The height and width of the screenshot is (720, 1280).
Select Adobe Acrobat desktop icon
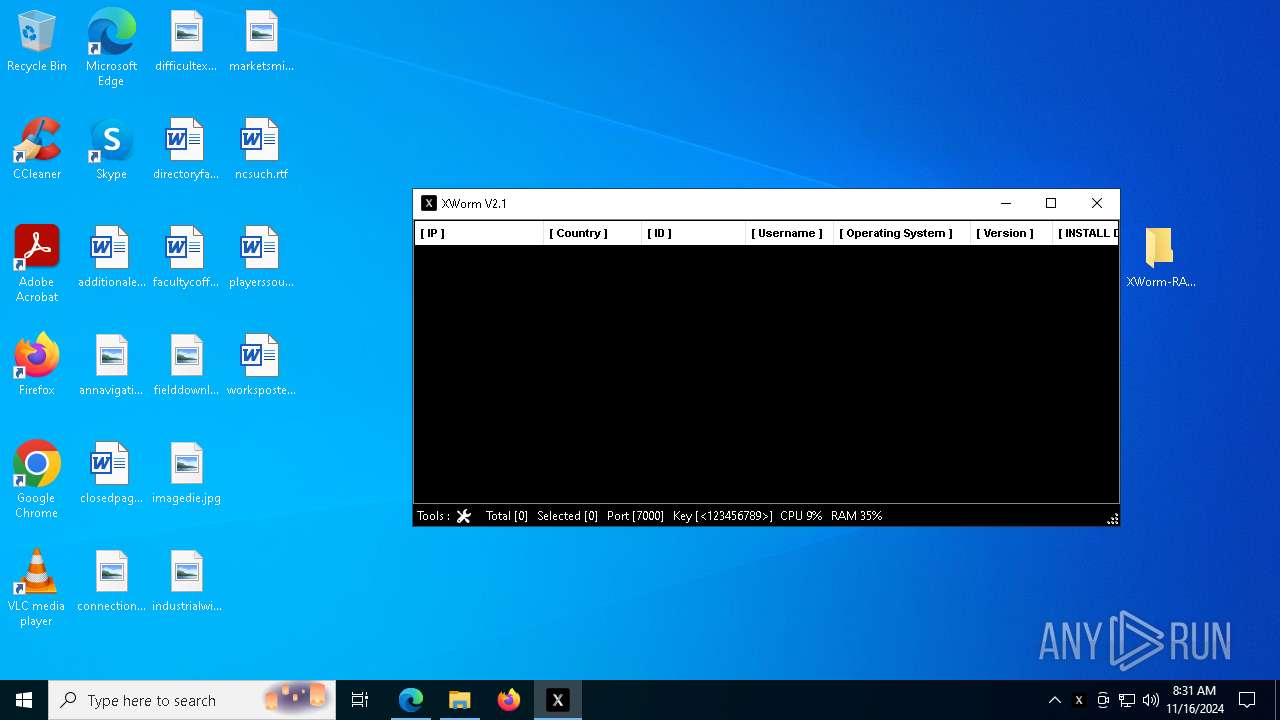tap(37, 264)
